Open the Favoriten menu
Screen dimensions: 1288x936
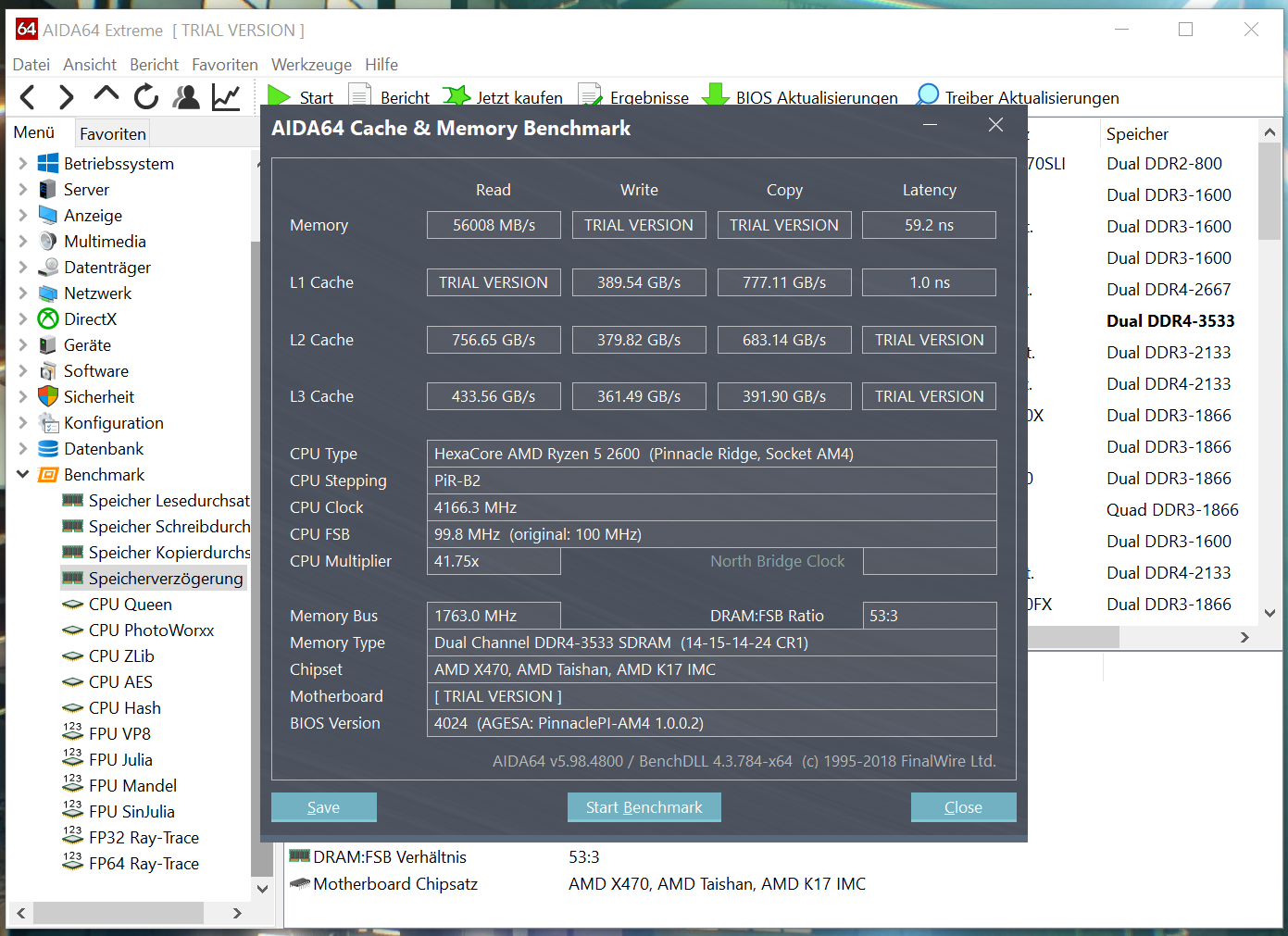click(225, 65)
